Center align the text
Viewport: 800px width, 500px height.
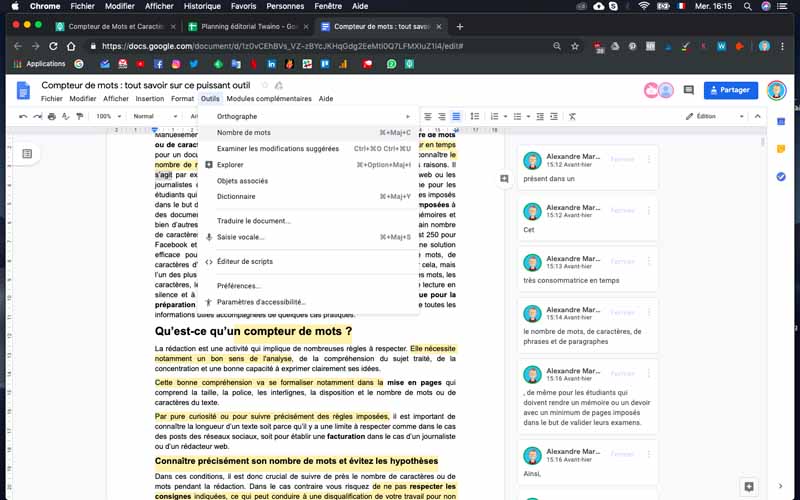pos(428,116)
